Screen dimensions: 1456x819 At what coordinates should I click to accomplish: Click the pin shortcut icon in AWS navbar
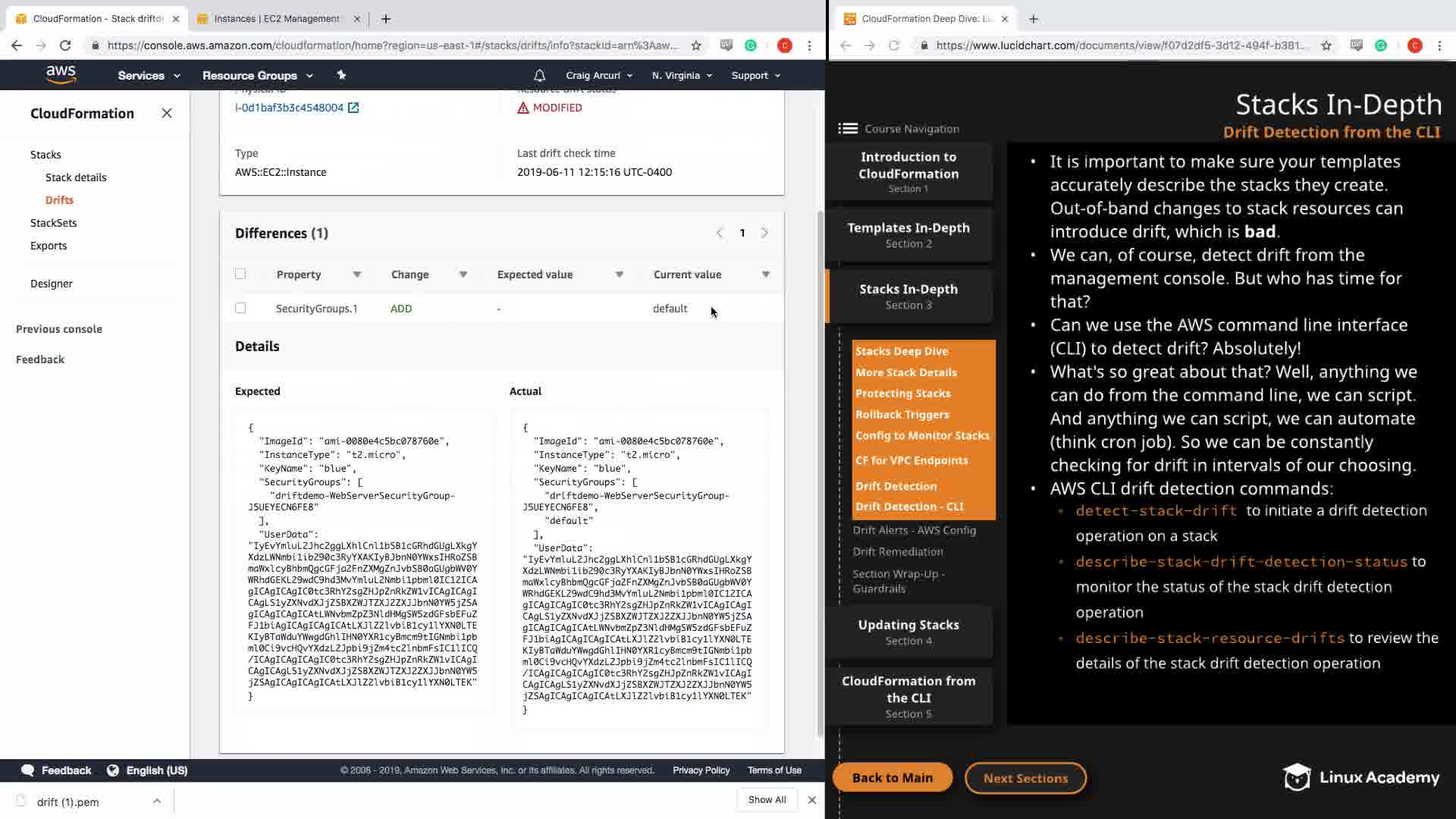point(341,75)
